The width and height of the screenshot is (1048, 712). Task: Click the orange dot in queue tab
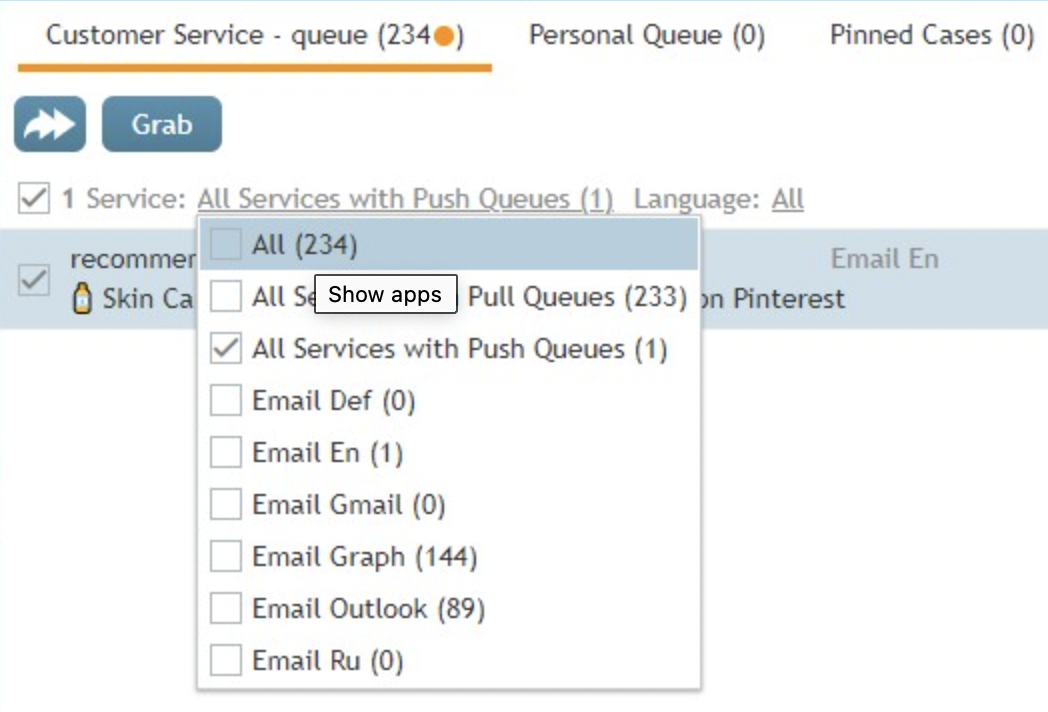click(x=444, y=37)
